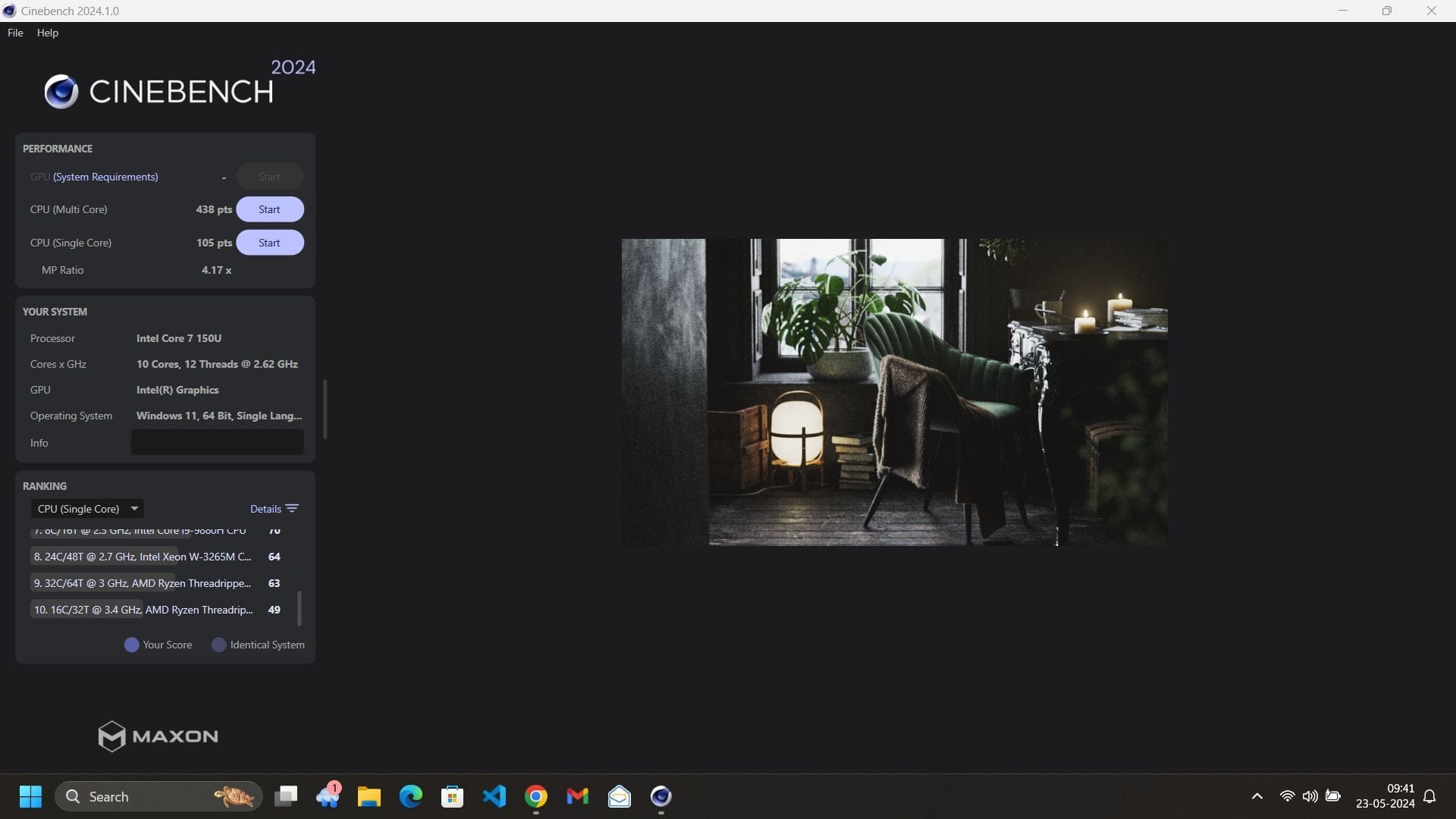Select ranking entry 10 16C/32T Threadripper
The image size is (1456, 819).
155,610
